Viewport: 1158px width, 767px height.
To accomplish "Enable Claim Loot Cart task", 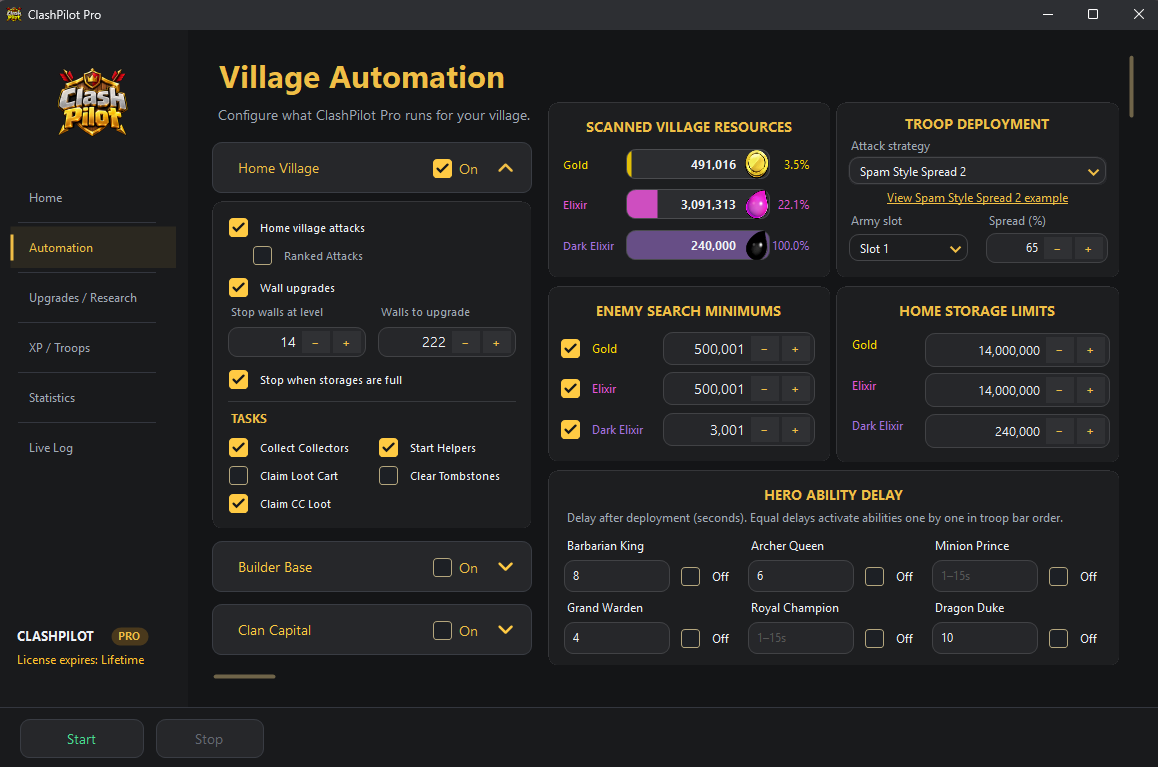I will [239, 475].
